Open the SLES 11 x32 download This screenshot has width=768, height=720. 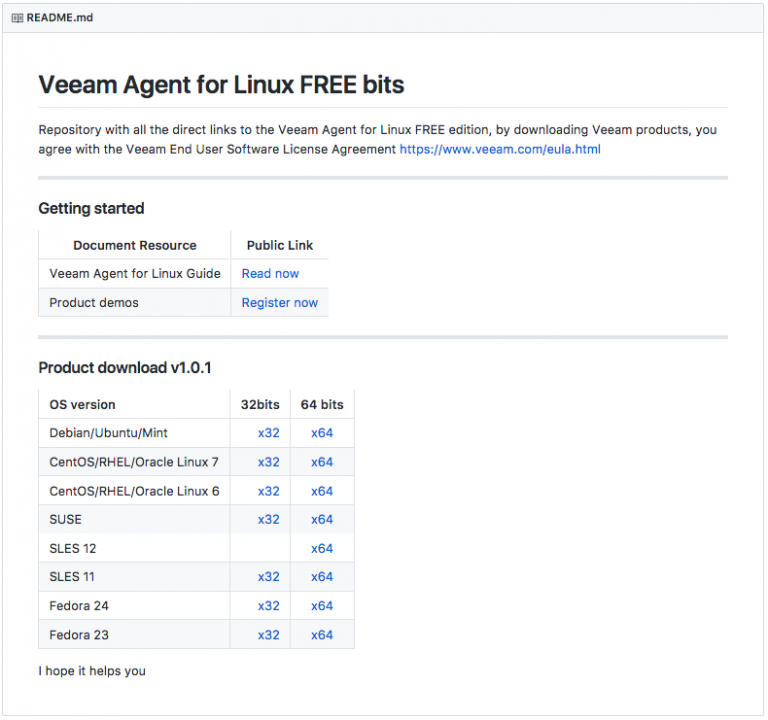(268, 576)
